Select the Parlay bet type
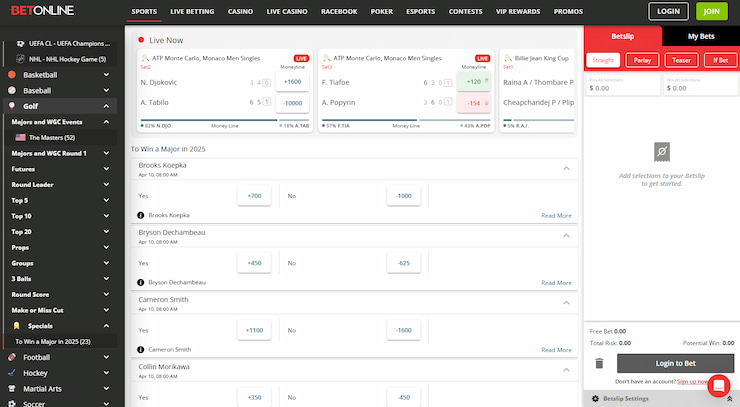This screenshot has height=407, width=740. tap(641, 60)
